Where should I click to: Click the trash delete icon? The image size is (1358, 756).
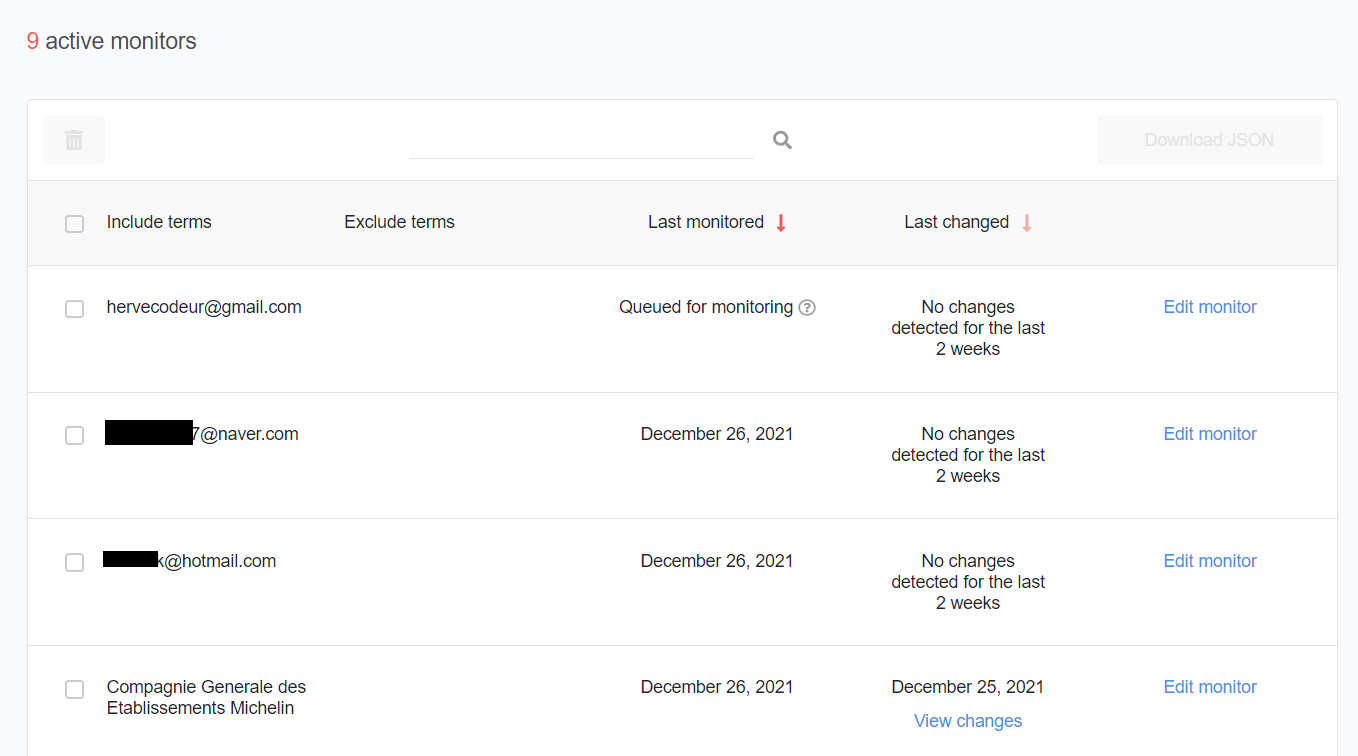pos(74,140)
